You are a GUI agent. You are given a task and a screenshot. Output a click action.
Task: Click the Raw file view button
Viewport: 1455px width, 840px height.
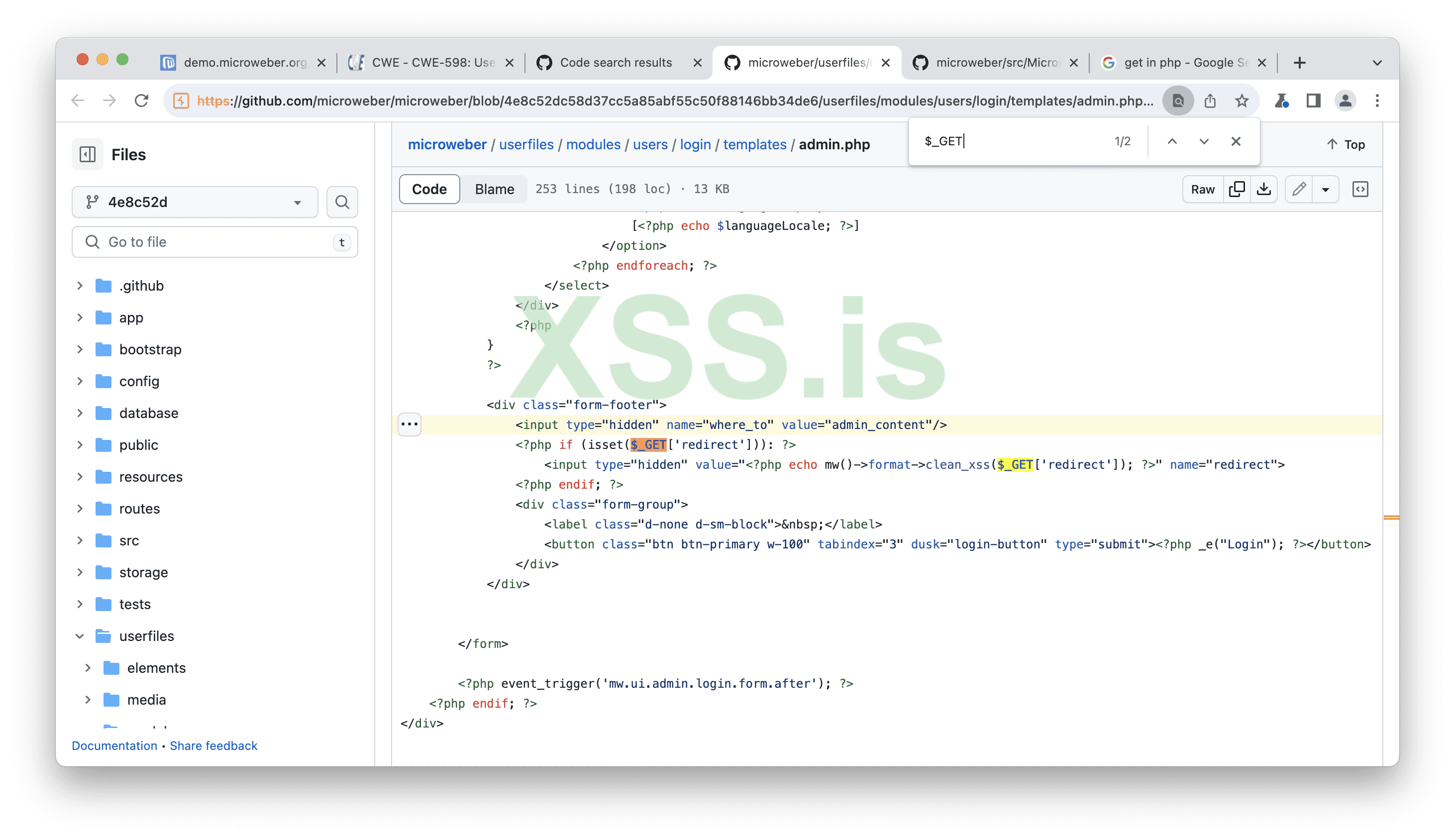coord(1202,189)
